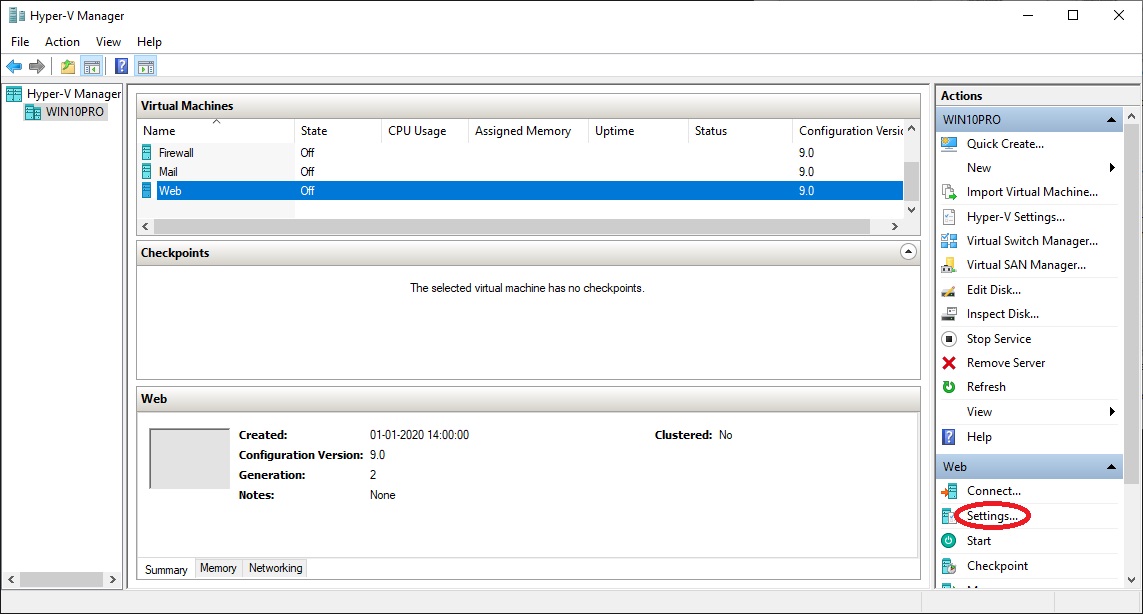Click the red X Remove Server icon
This screenshot has height=614, width=1143.
(x=949, y=362)
